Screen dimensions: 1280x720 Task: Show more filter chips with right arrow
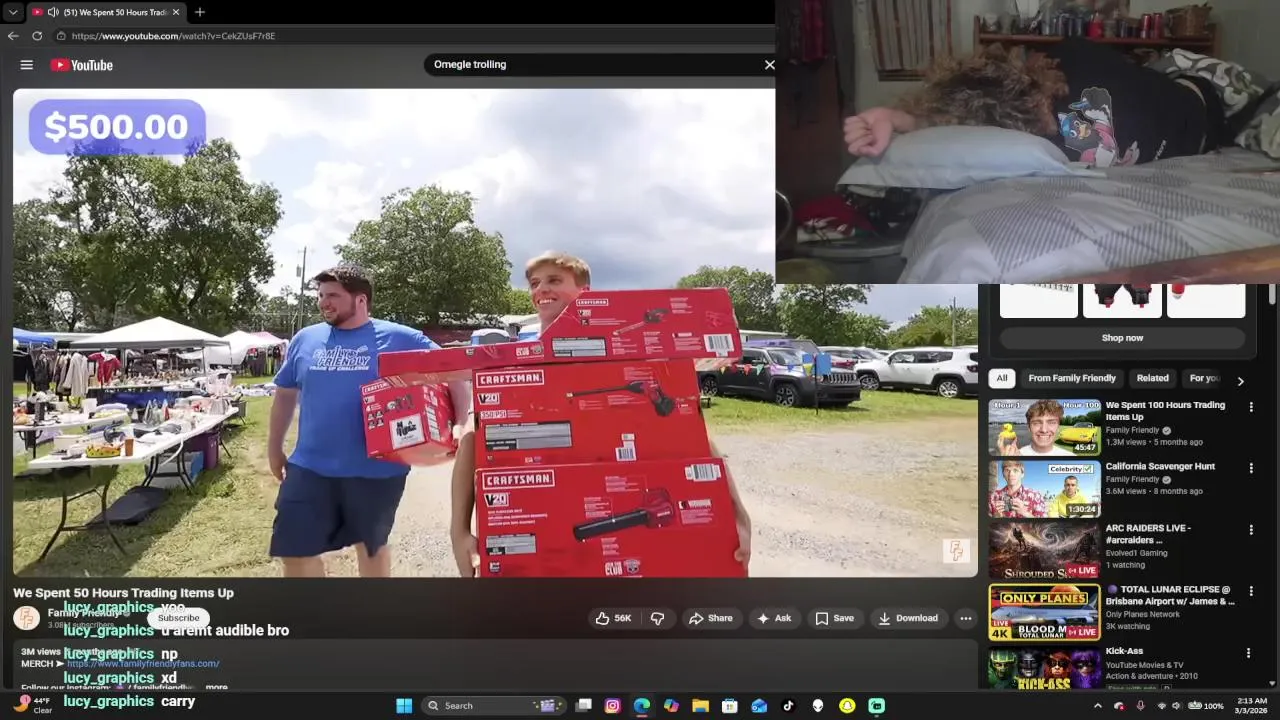(x=1240, y=381)
